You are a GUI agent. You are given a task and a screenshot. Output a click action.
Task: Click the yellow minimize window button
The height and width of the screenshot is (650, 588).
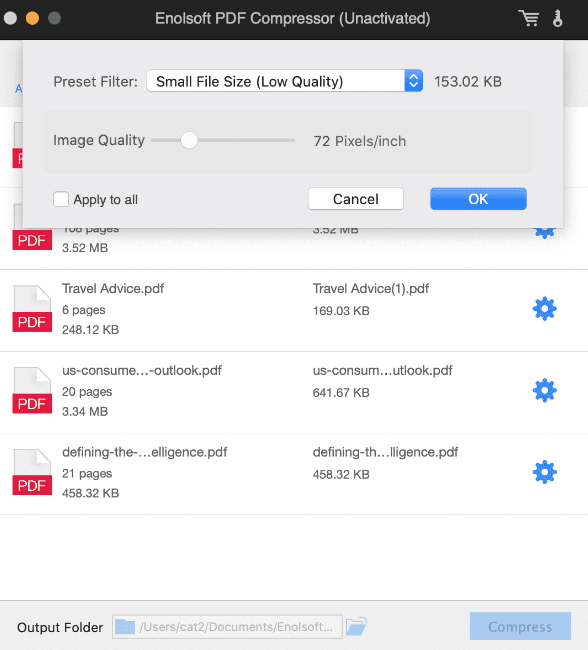(32, 18)
